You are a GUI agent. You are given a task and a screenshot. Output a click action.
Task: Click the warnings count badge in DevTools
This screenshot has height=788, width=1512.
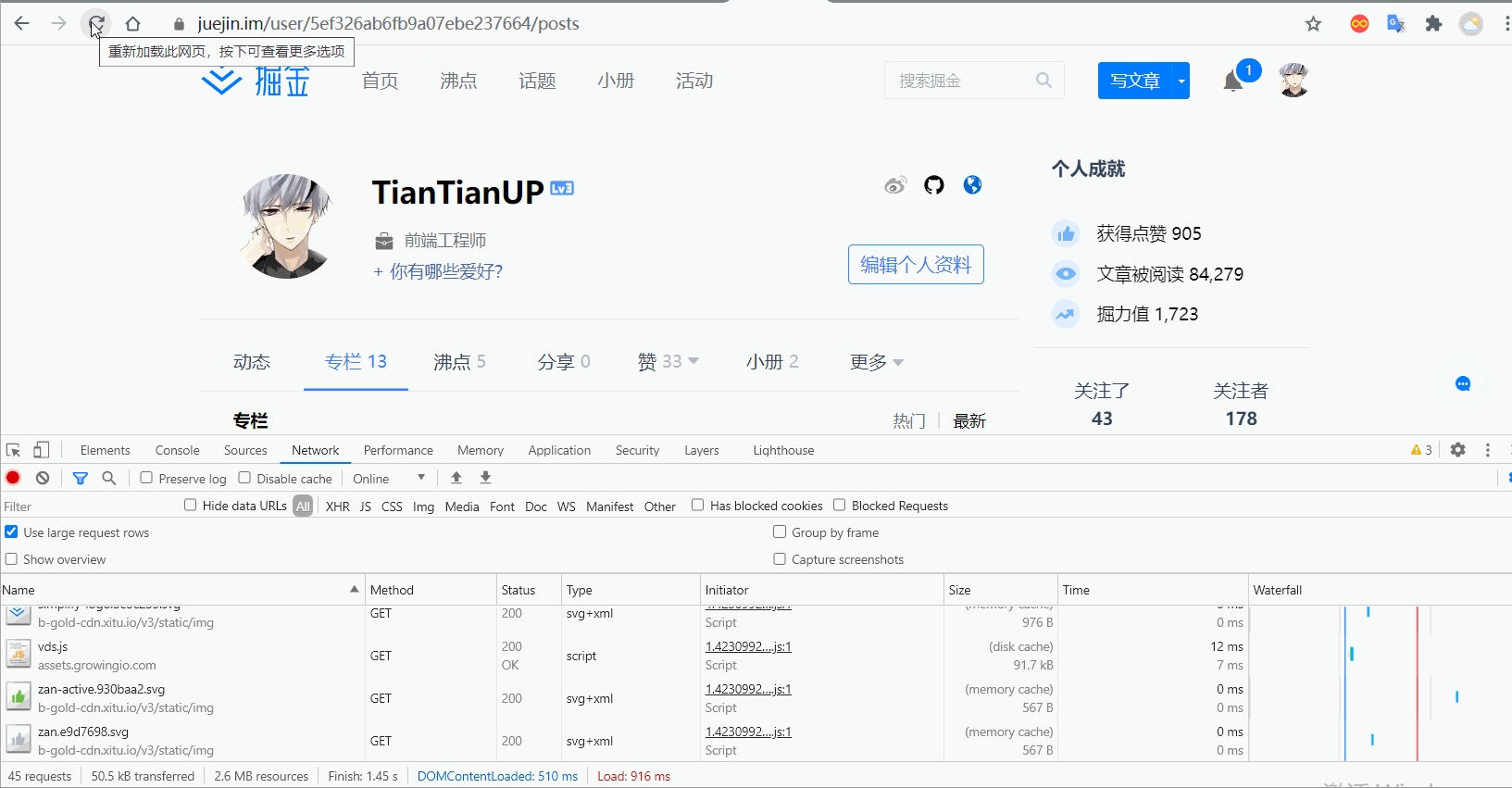(x=1421, y=450)
